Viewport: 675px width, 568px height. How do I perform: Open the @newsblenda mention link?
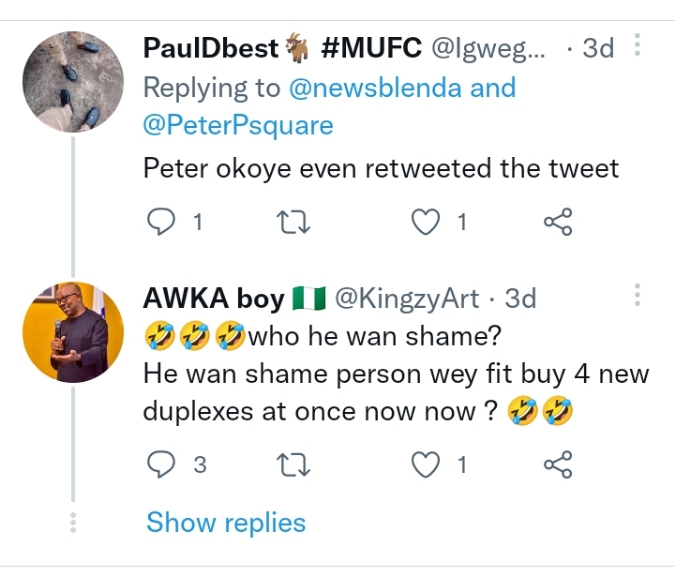pos(375,88)
